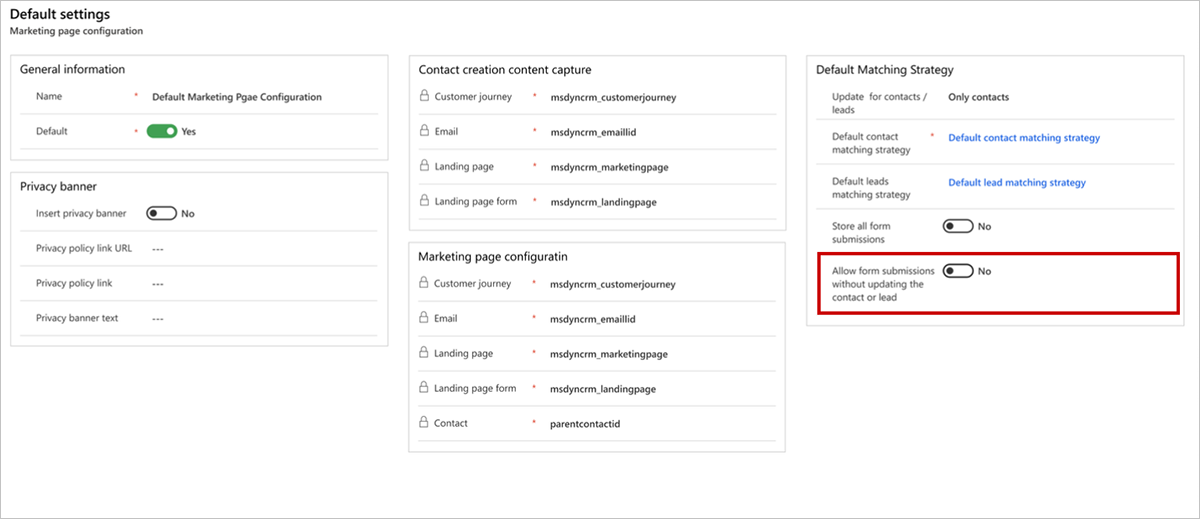Click the Privacy banner text field
Screen dimensions: 1200x519
pos(158,318)
